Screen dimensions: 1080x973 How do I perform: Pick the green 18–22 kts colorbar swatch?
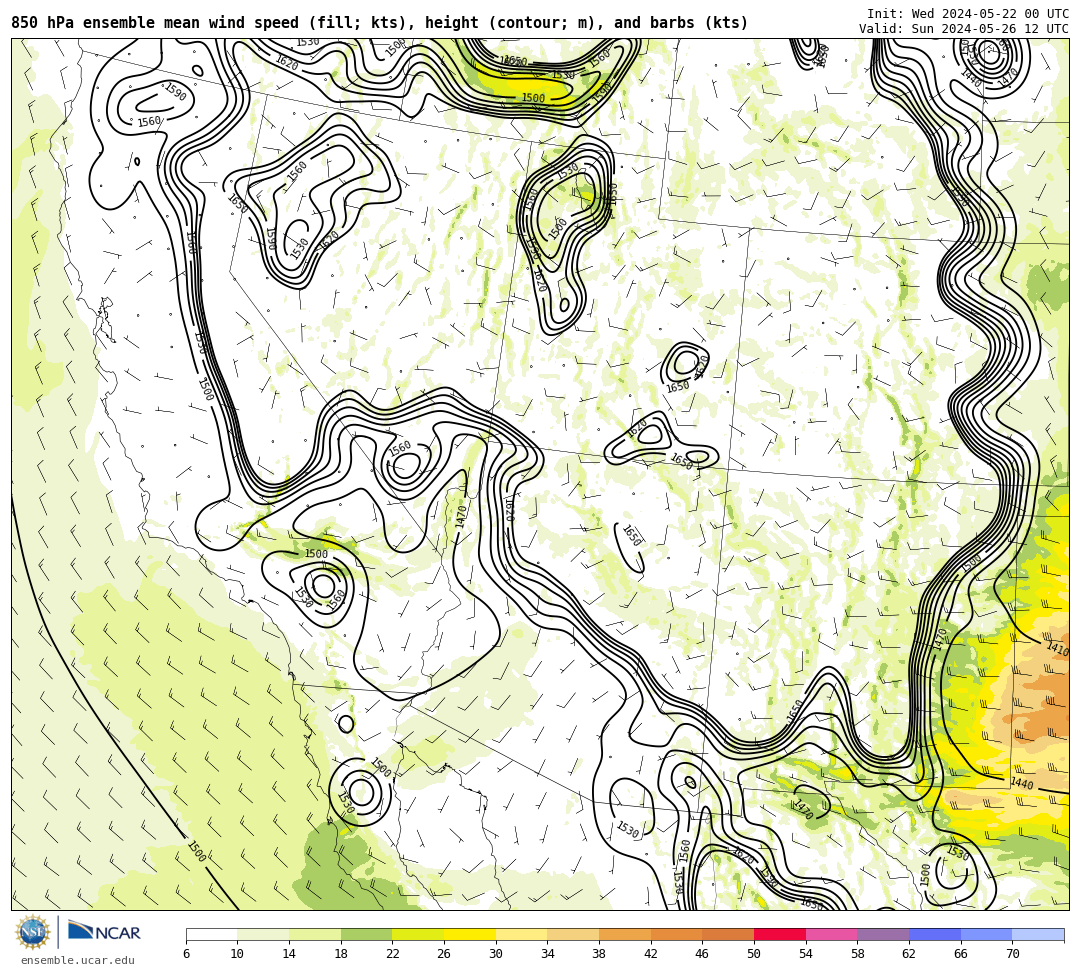pyautogui.click(x=366, y=934)
